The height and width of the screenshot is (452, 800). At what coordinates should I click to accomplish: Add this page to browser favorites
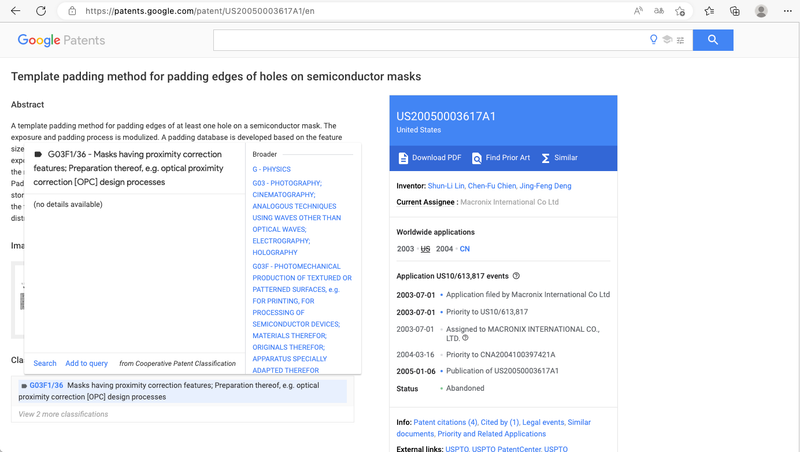tap(680, 11)
